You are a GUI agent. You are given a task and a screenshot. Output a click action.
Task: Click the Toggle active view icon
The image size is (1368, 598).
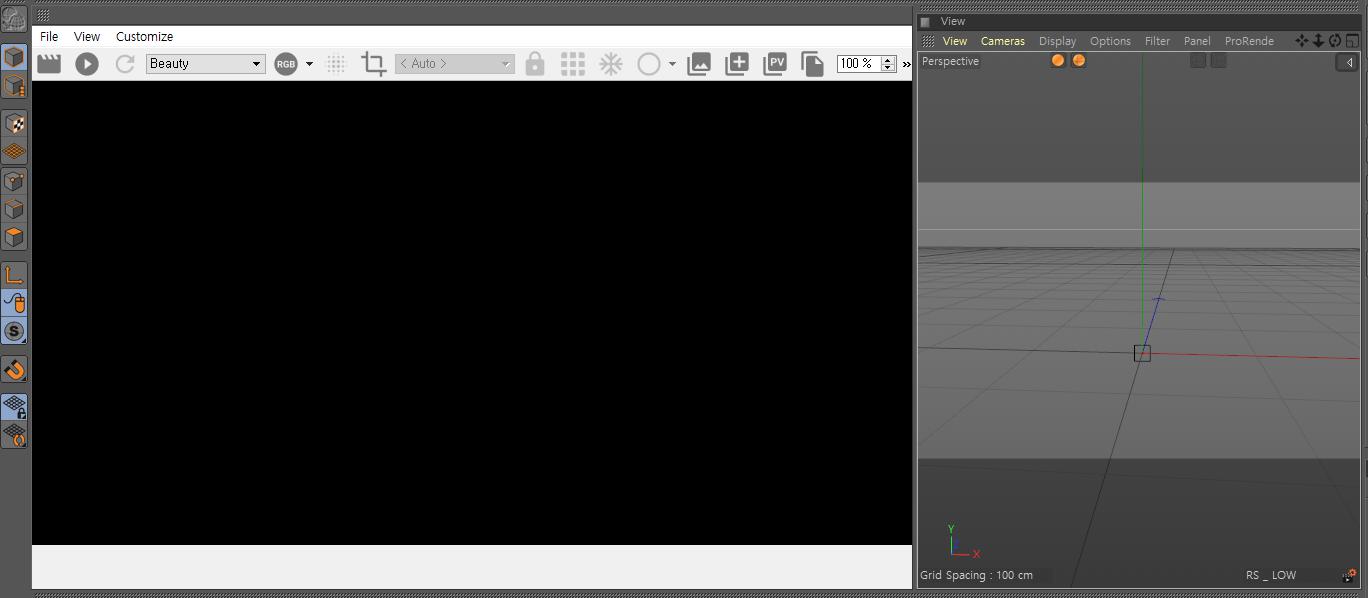[1352, 41]
